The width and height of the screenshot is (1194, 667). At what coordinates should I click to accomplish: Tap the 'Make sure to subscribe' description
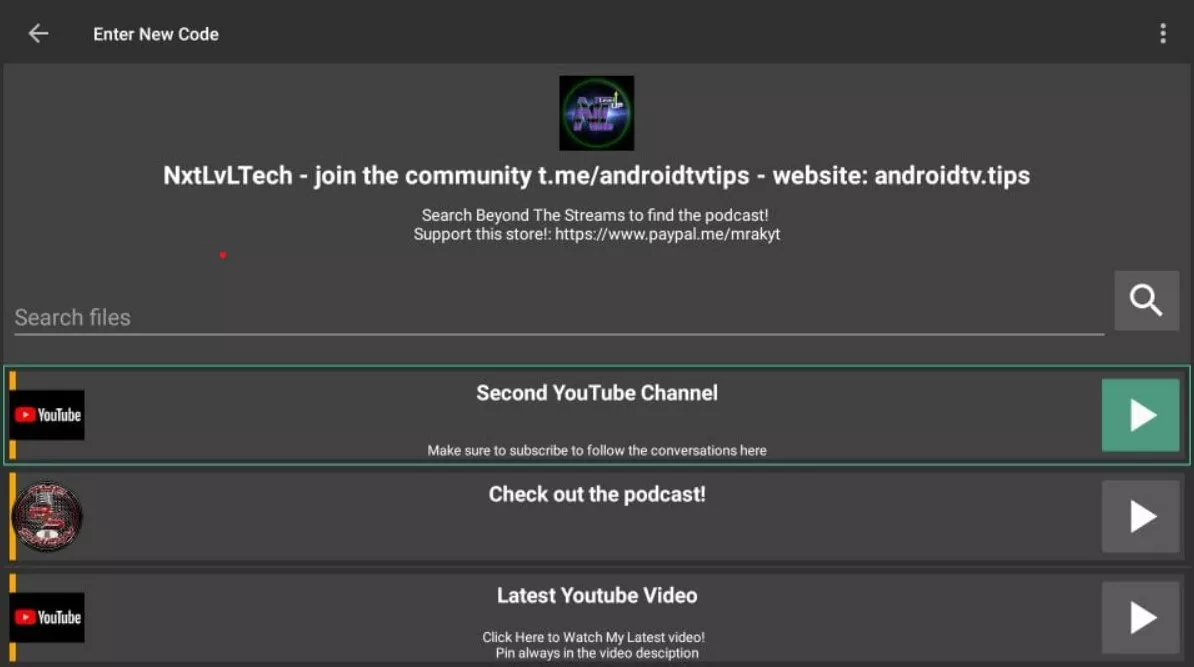597,450
